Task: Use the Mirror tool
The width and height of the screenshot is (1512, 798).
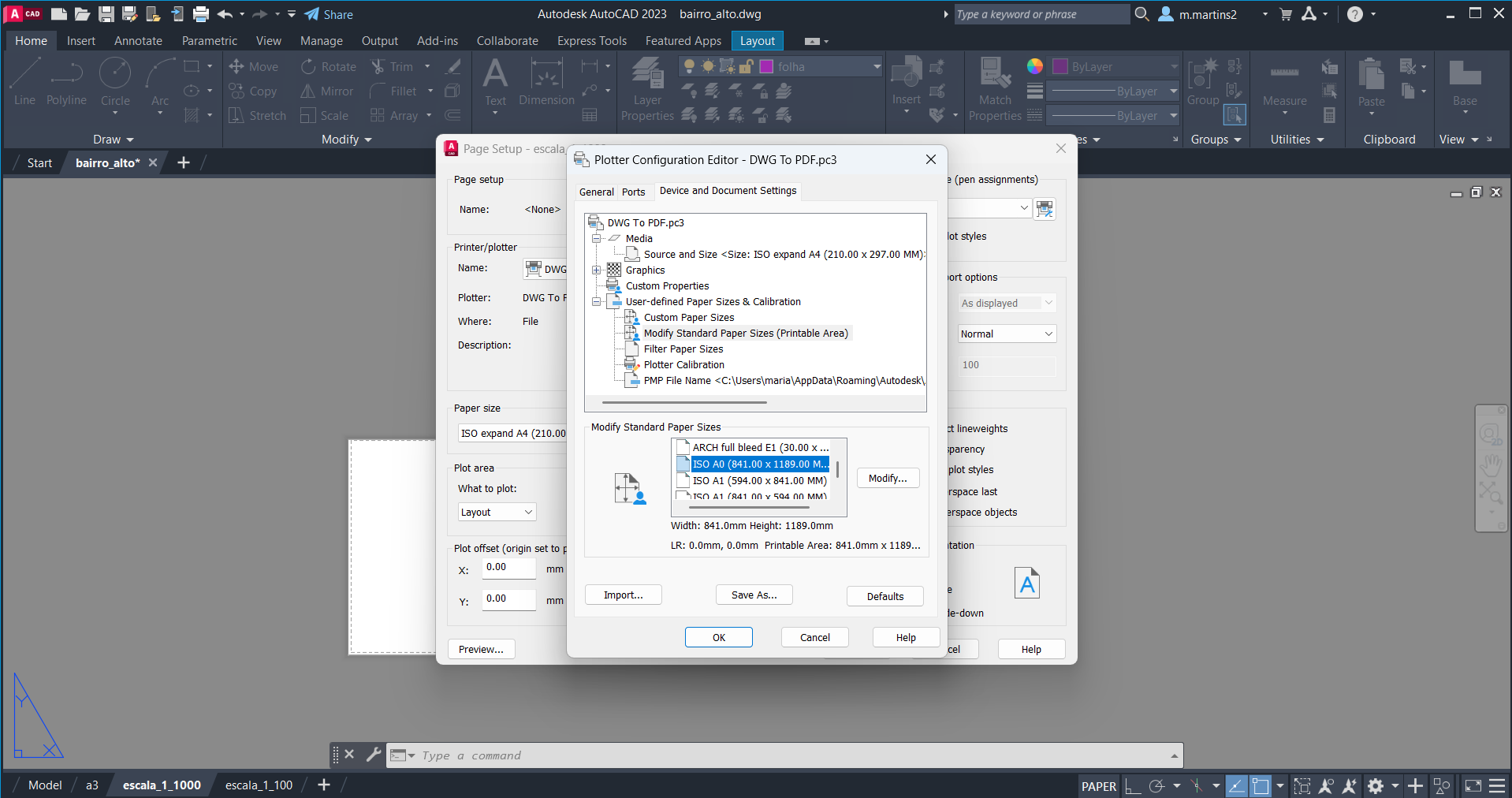Action: click(326, 91)
